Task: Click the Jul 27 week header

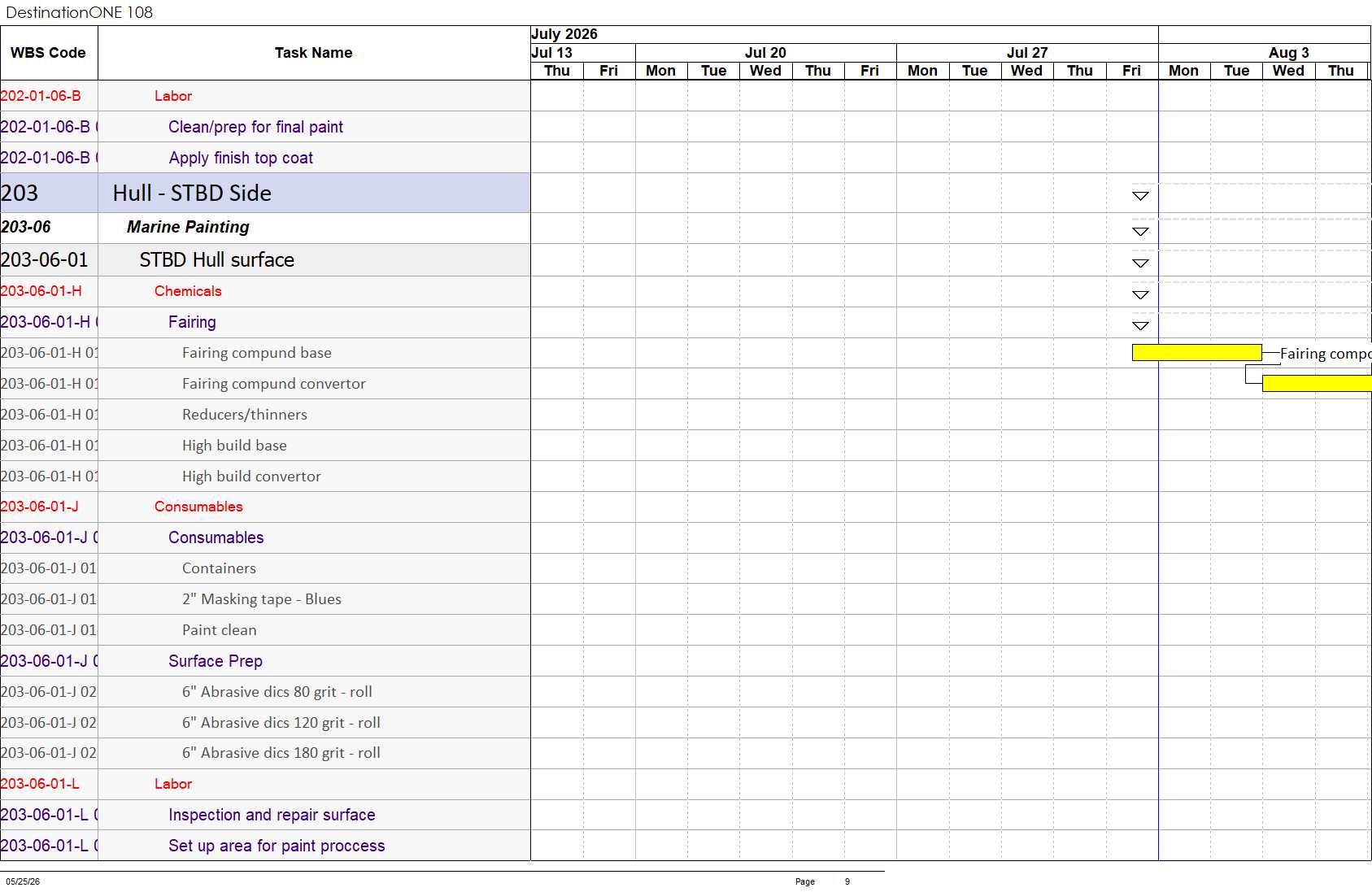Action: 1027,53
